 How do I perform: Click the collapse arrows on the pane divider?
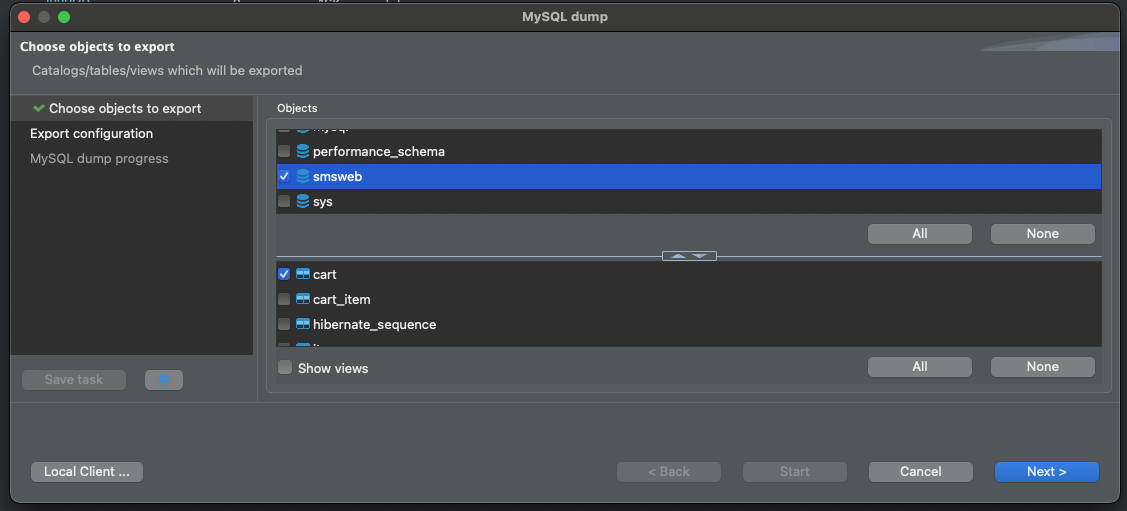pyautogui.click(x=689, y=256)
